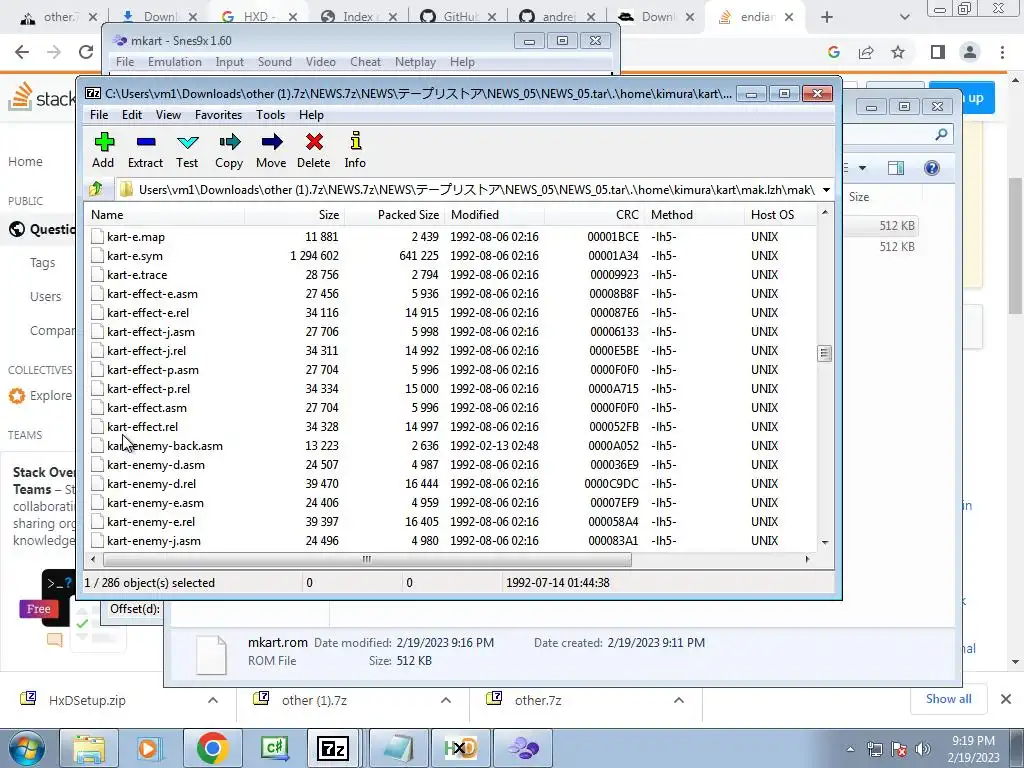1024x768 pixels.
Task: Bookmark this page with star icon
Action: point(898,52)
